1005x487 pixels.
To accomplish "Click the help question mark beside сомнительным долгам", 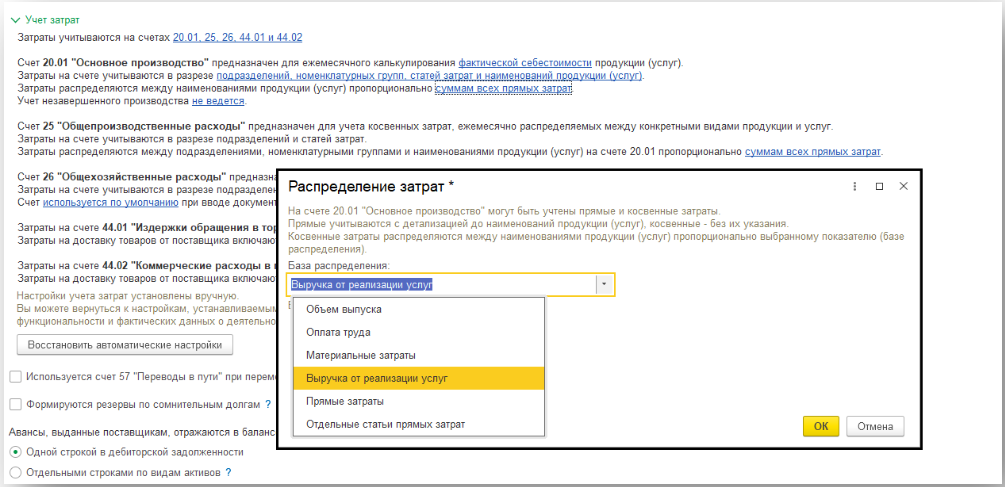I will coord(268,404).
